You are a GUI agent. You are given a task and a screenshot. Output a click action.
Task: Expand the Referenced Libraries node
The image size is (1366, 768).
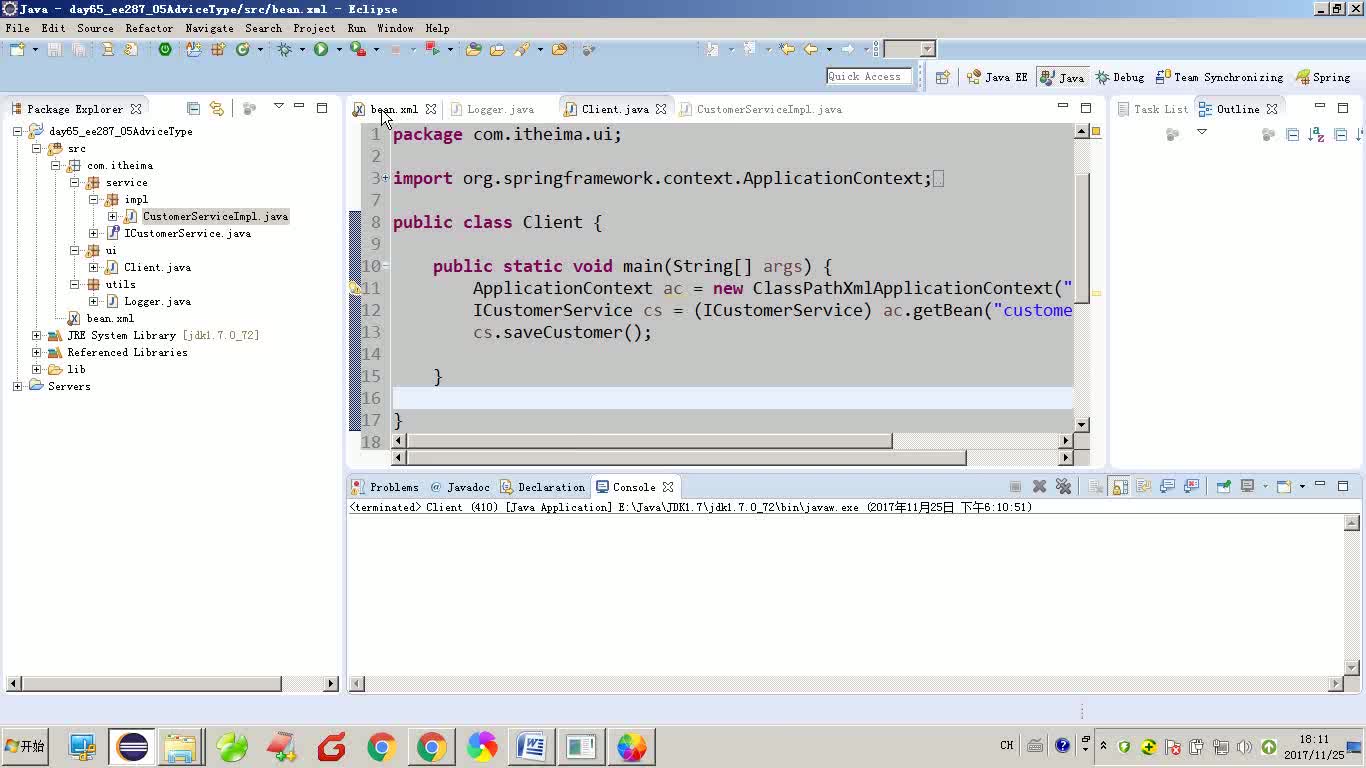pyautogui.click(x=37, y=352)
